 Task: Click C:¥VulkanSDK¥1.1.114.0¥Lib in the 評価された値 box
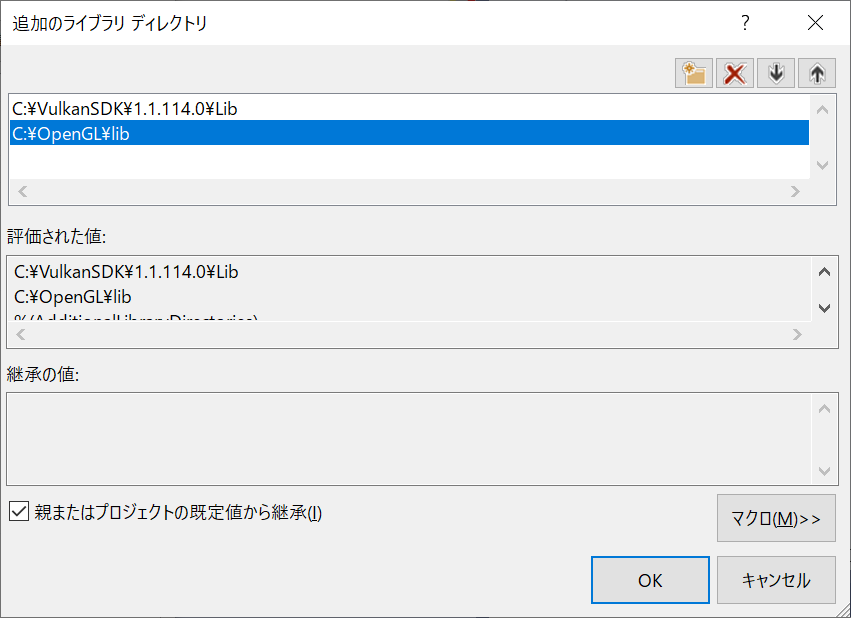click(x=126, y=271)
